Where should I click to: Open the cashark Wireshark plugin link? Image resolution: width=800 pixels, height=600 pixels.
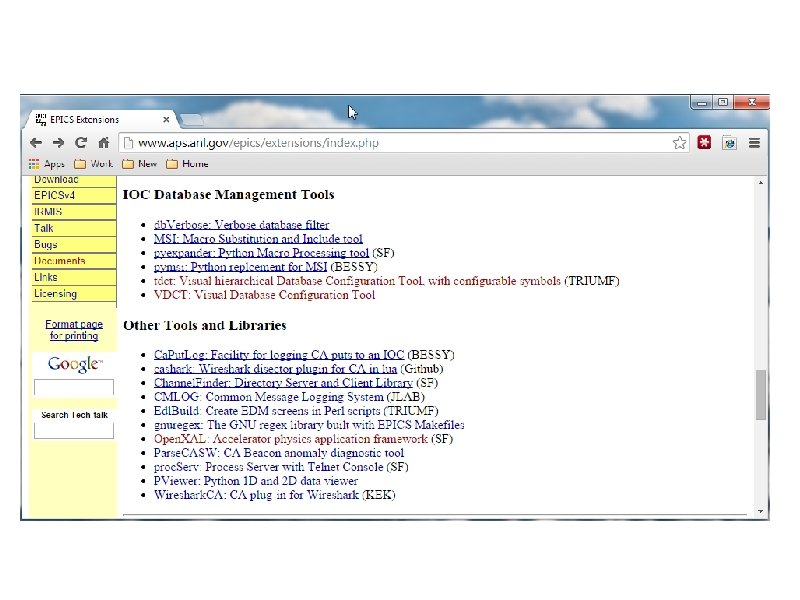(276, 368)
